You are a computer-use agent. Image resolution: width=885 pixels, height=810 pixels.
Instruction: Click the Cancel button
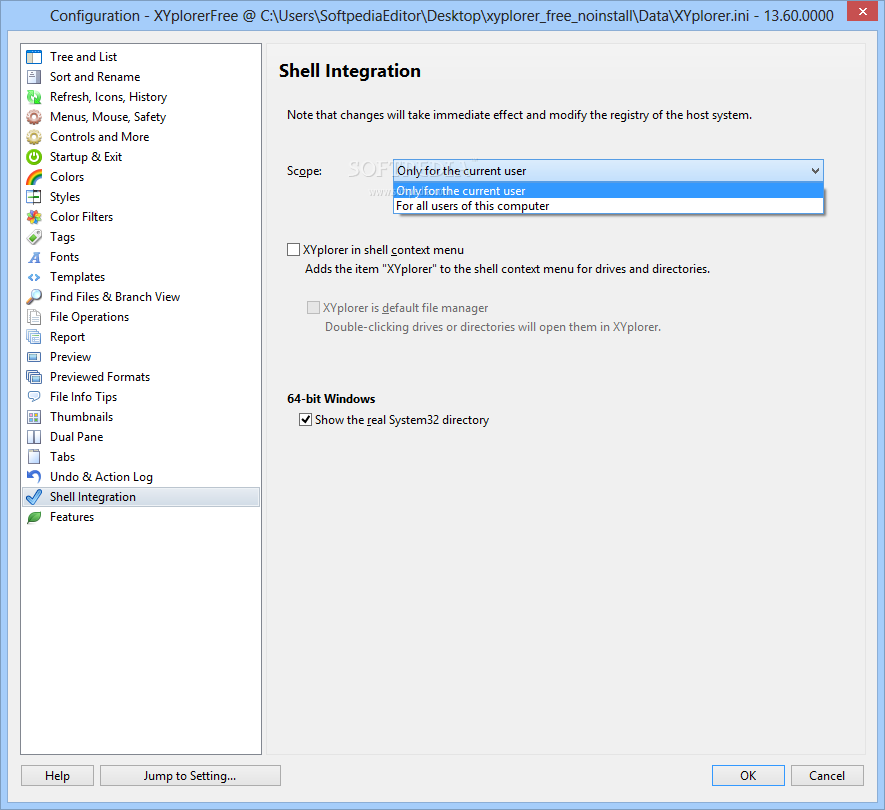coord(827,776)
